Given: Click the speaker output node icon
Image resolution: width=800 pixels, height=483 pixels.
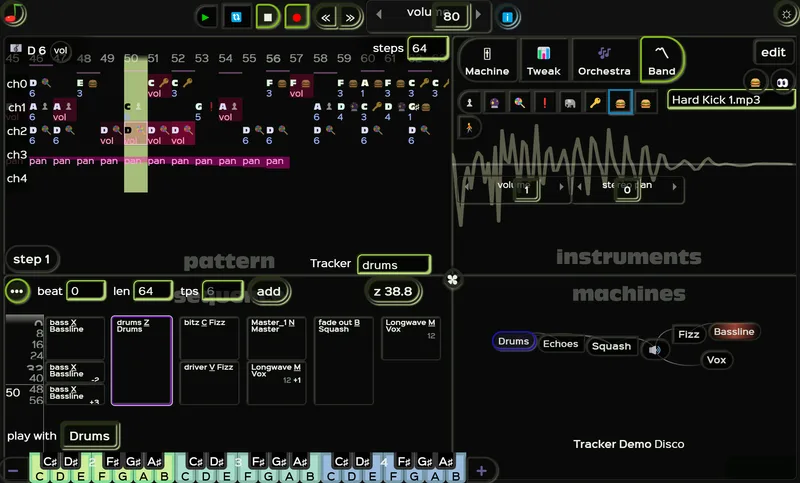Looking at the screenshot, I should 655,350.
